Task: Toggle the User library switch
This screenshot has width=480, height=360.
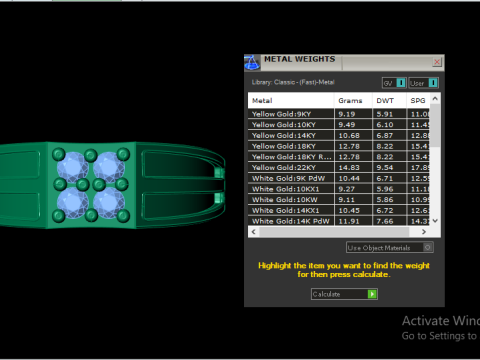Action: pos(423,83)
